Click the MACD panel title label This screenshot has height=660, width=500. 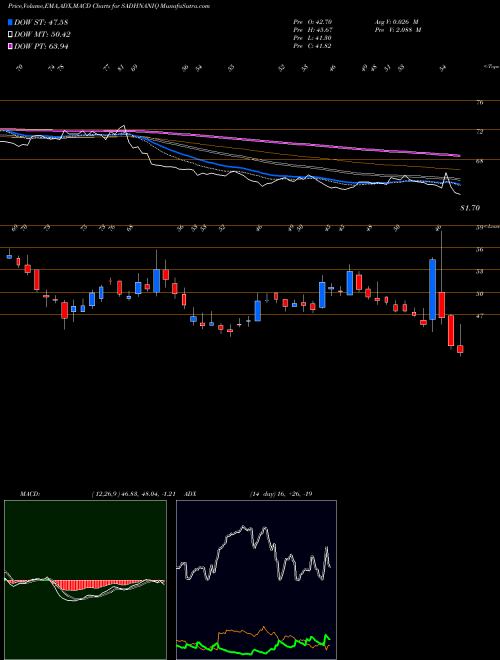pyautogui.click(x=29, y=494)
